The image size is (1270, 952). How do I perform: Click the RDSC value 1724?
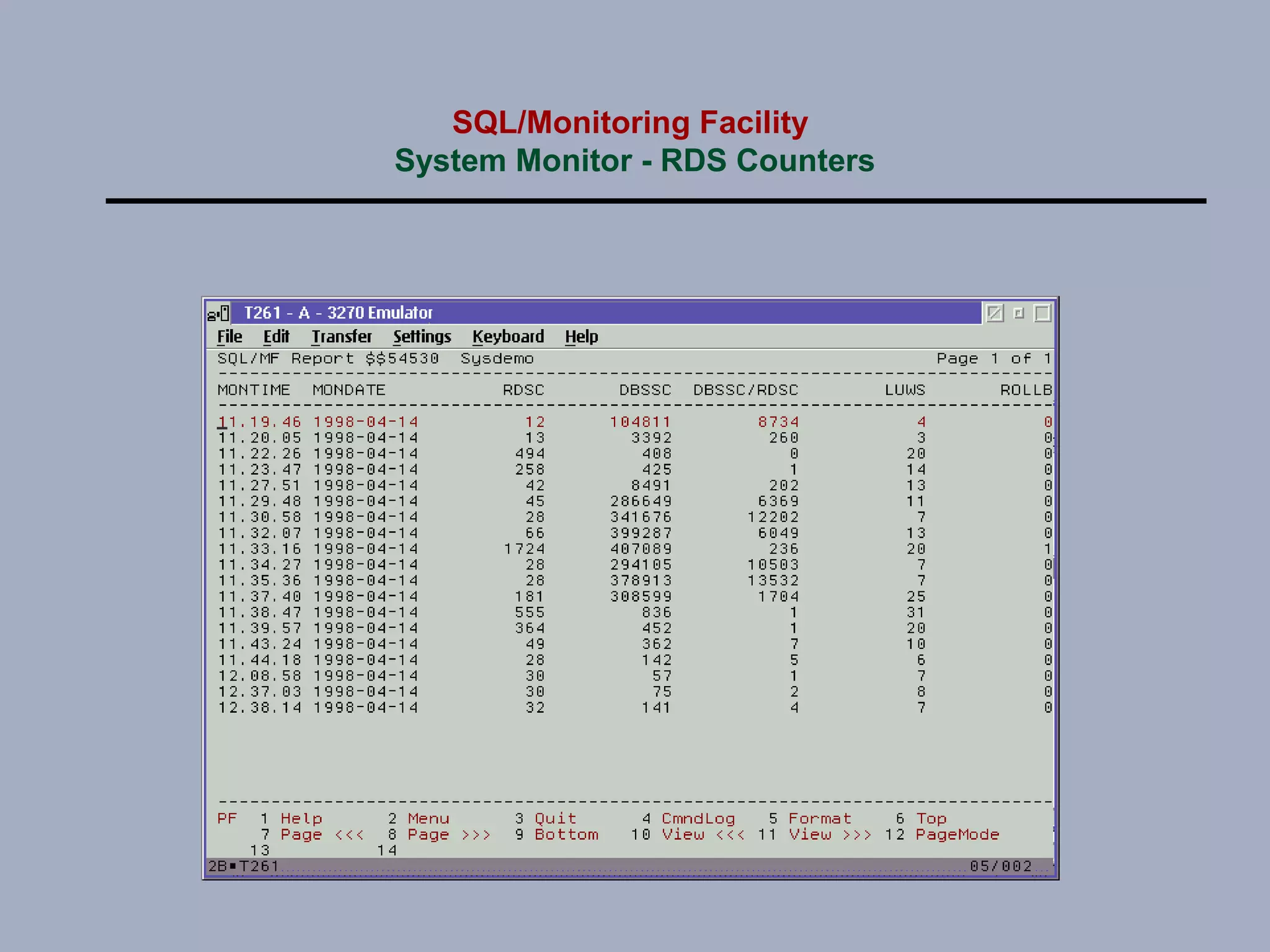[524, 549]
